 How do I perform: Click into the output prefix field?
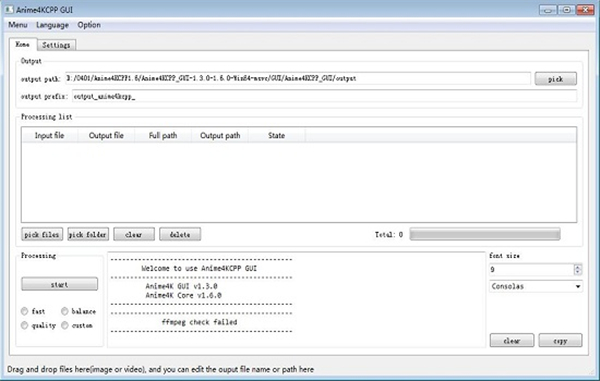(x=324, y=96)
